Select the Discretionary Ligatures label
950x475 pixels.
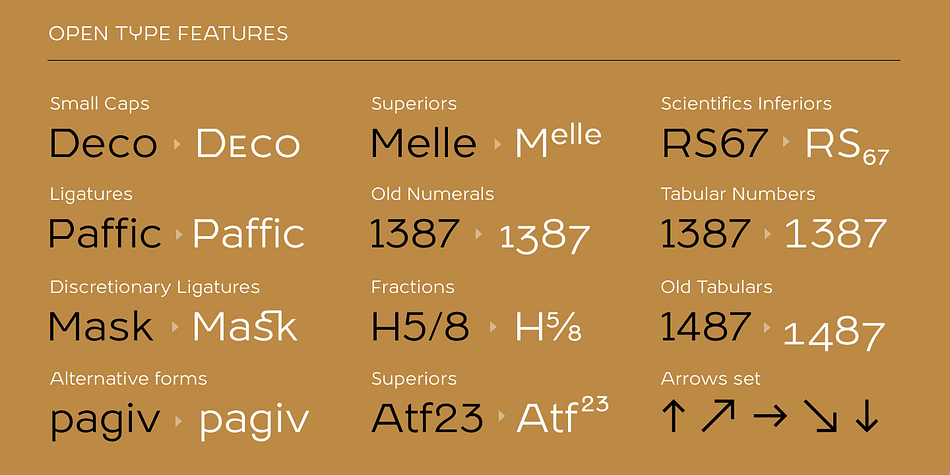(154, 287)
